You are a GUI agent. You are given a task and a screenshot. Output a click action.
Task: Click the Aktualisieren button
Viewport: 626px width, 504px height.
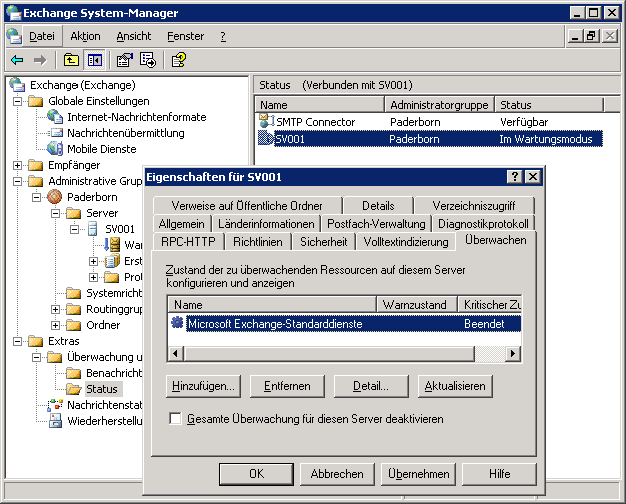click(455, 386)
